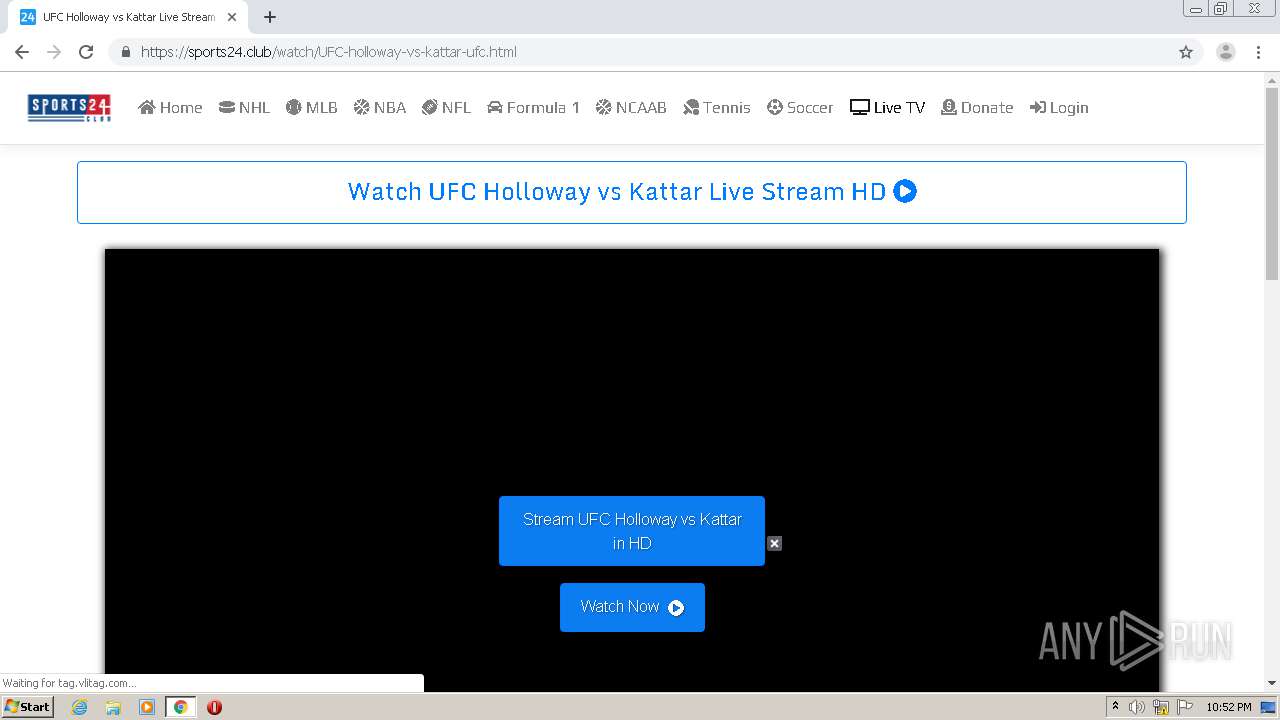Open the Windows Start menu
The height and width of the screenshot is (720, 1280).
tap(28, 707)
